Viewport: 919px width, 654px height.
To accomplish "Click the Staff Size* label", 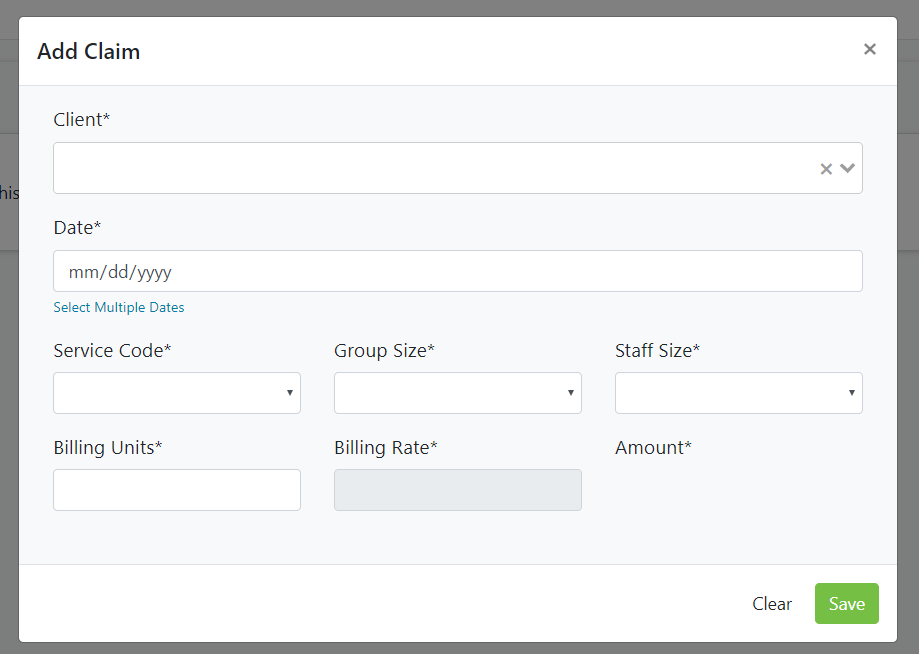I will 657,350.
